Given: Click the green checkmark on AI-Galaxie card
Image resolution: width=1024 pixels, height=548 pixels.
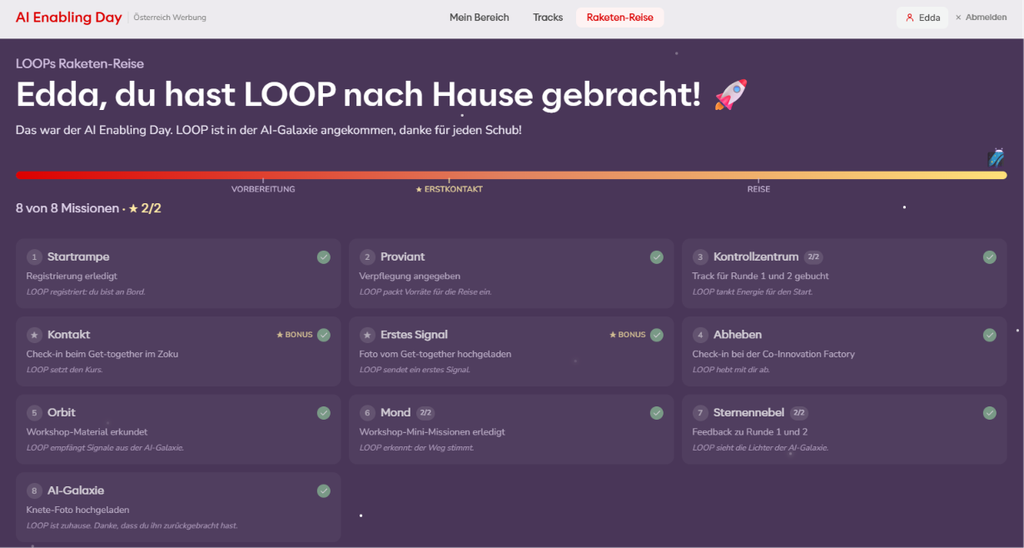Looking at the screenshot, I should (x=323, y=491).
